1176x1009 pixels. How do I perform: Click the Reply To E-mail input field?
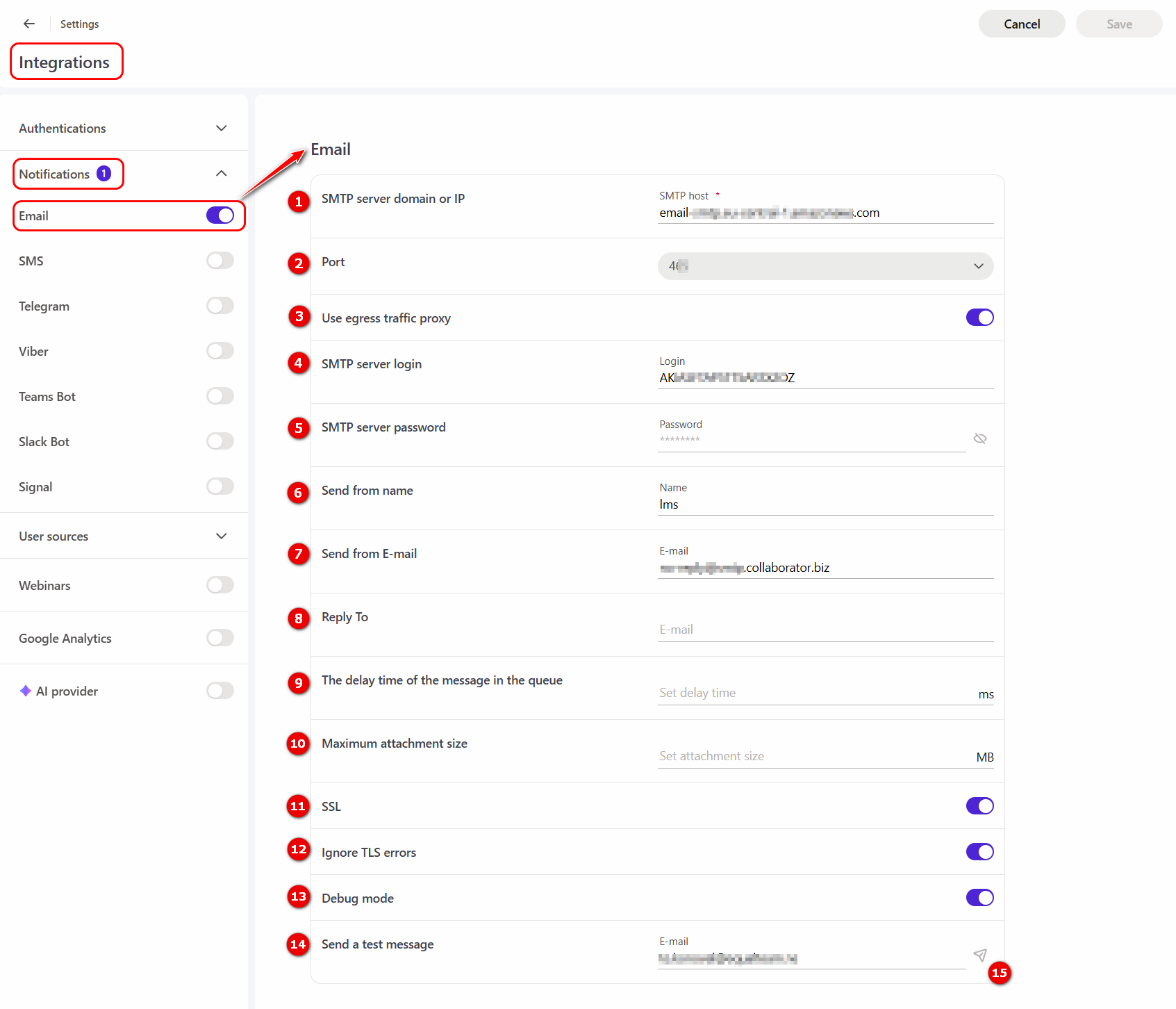click(x=825, y=630)
